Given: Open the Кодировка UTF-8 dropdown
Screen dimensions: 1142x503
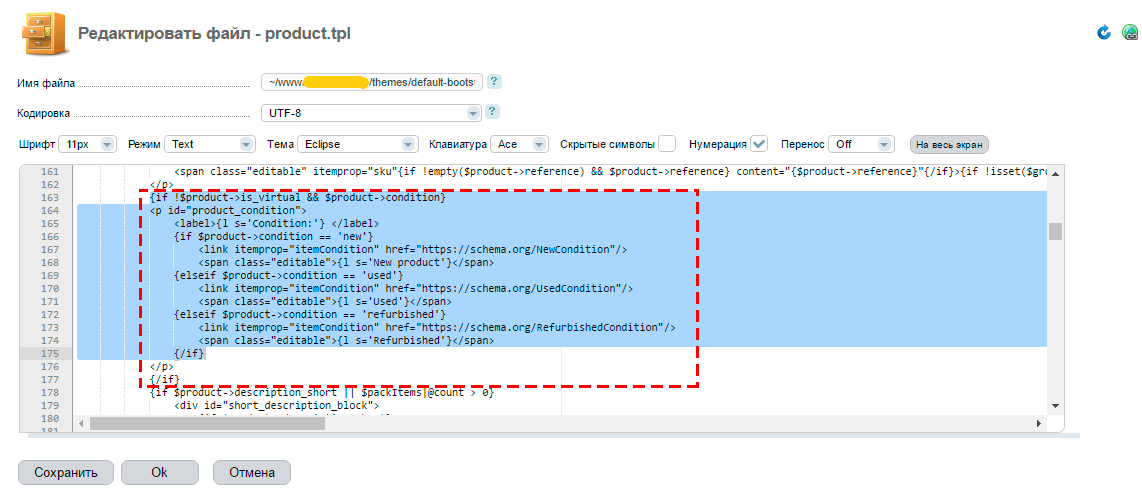Looking at the screenshot, I should [371, 113].
